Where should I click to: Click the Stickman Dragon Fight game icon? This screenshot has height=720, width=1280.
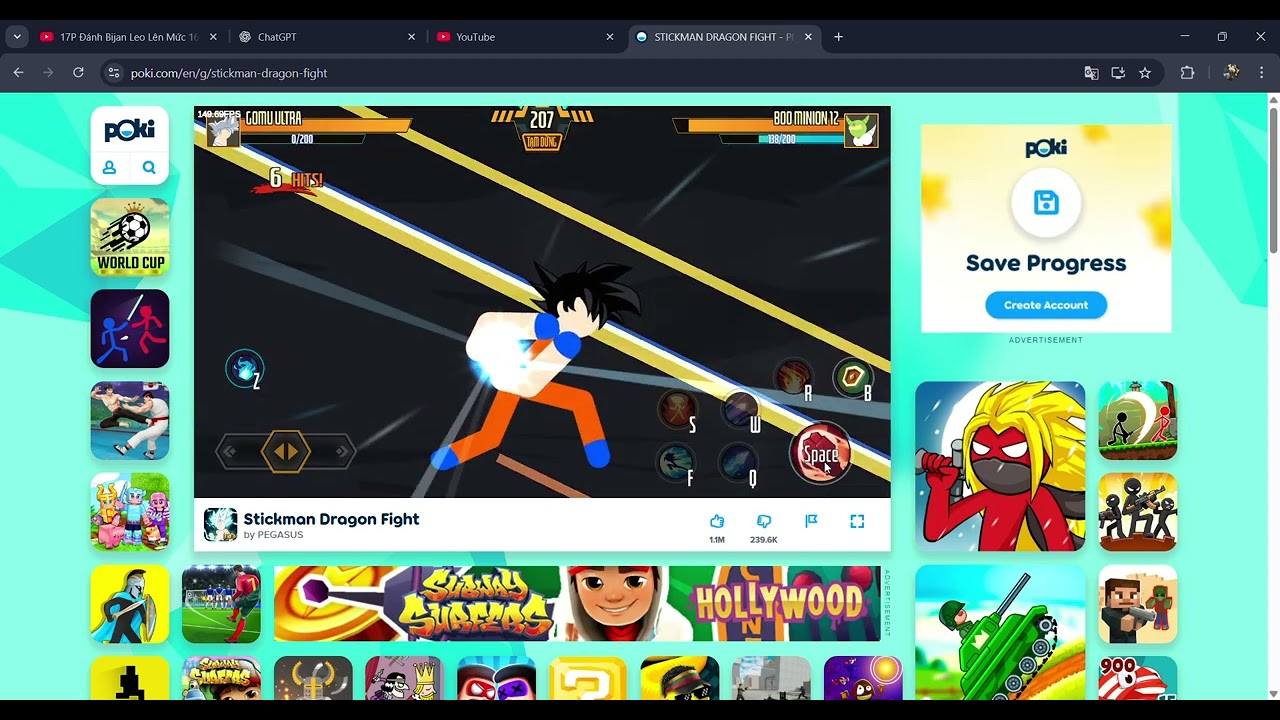click(220, 525)
